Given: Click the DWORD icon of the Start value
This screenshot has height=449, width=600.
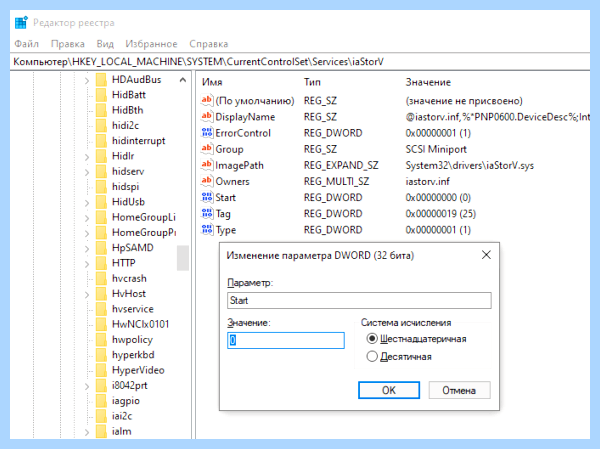Looking at the screenshot, I should pyautogui.click(x=207, y=197).
